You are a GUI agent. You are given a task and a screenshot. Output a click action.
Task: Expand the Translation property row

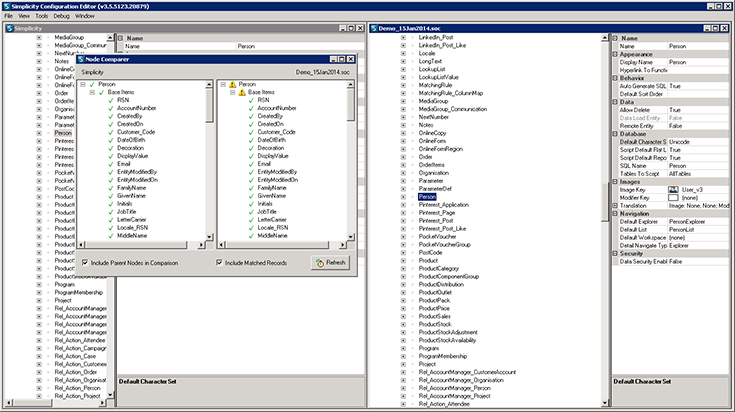(x=615, y=206)
